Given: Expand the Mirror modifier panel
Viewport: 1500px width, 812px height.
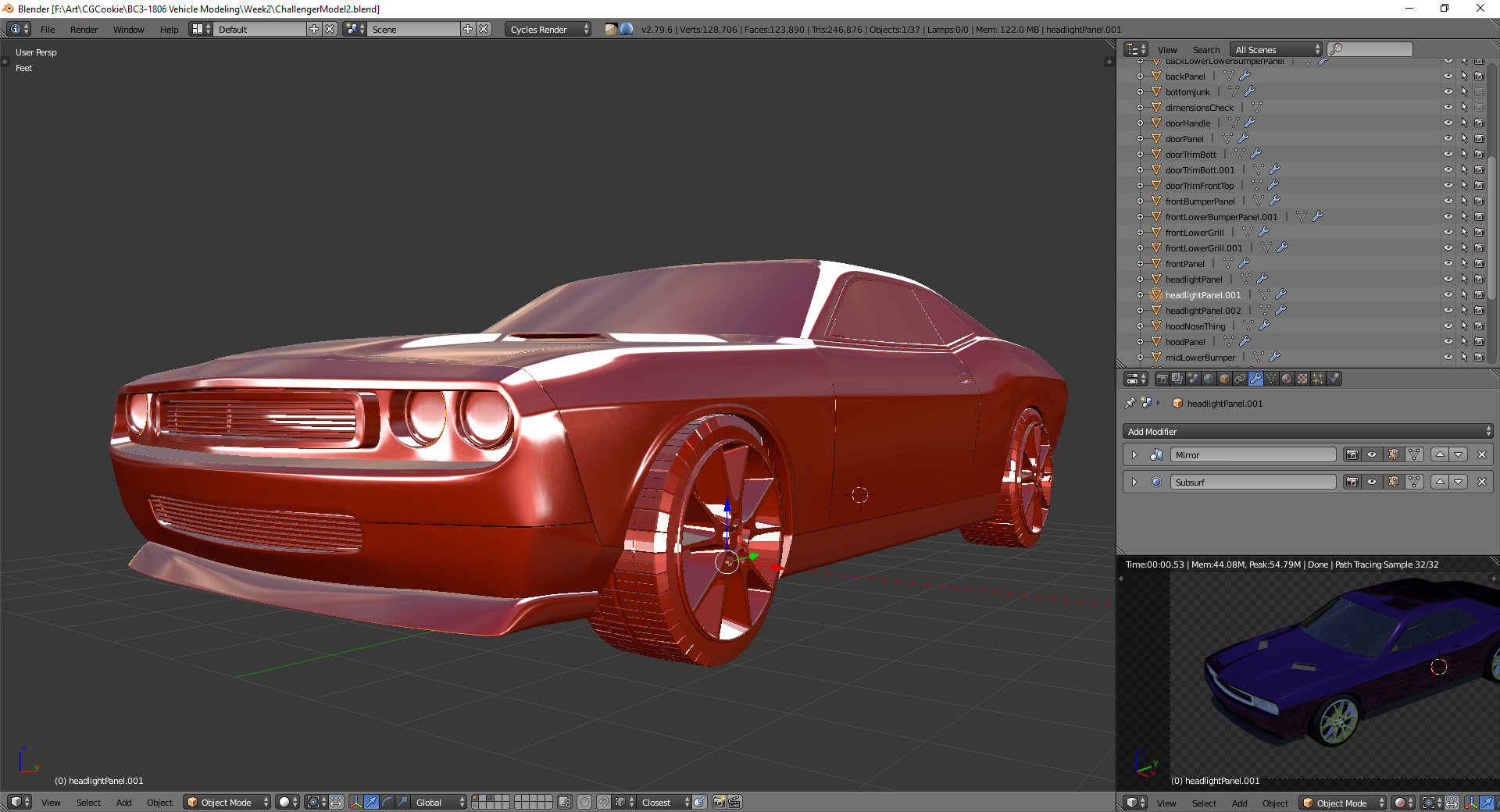Looking at the screenshot, I should click(1134, 454).
